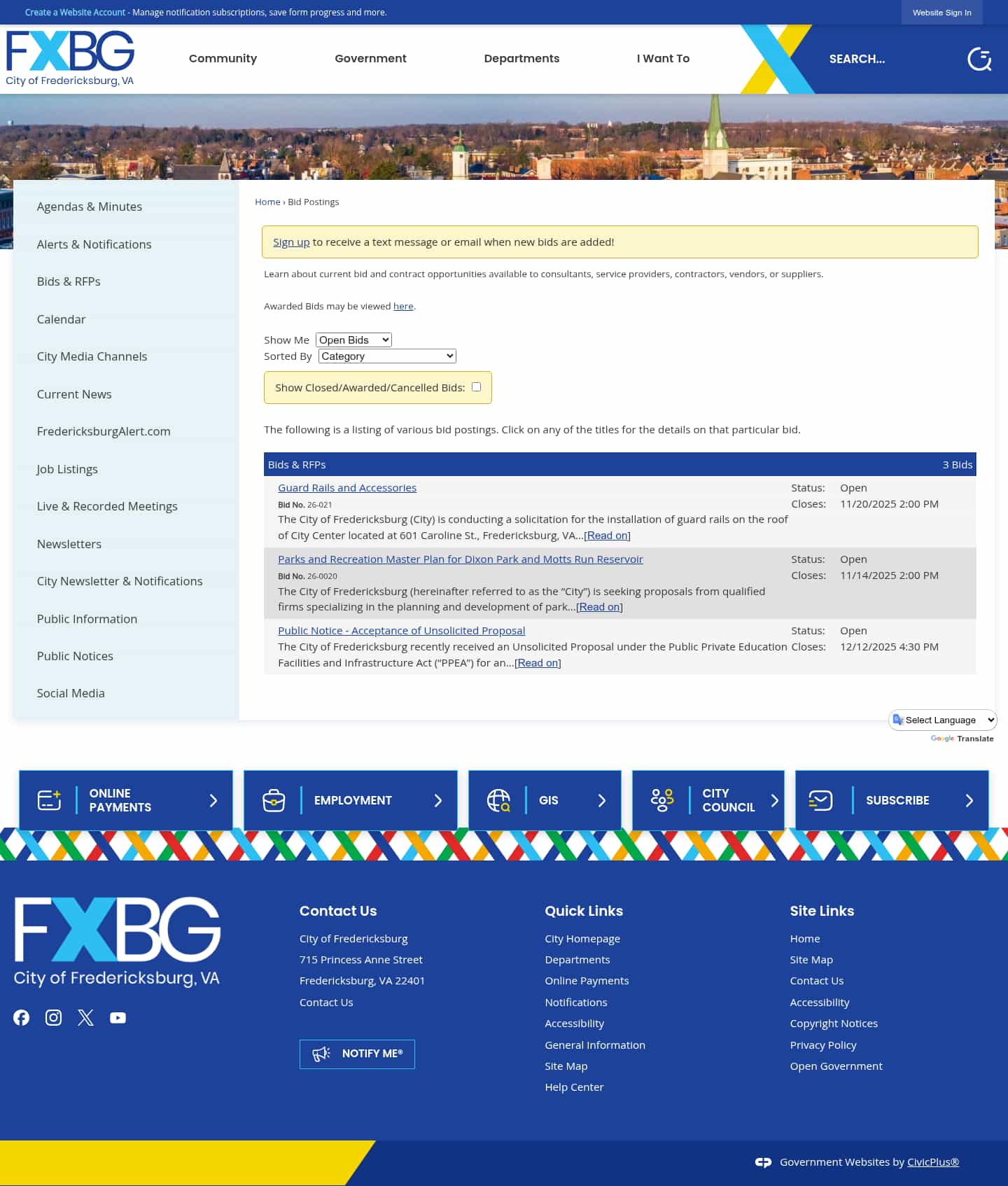The height and width of the screenshot is (1186, 1008).
Task: Click Open Government in Site Links
Action: (x=836, y=1066)
